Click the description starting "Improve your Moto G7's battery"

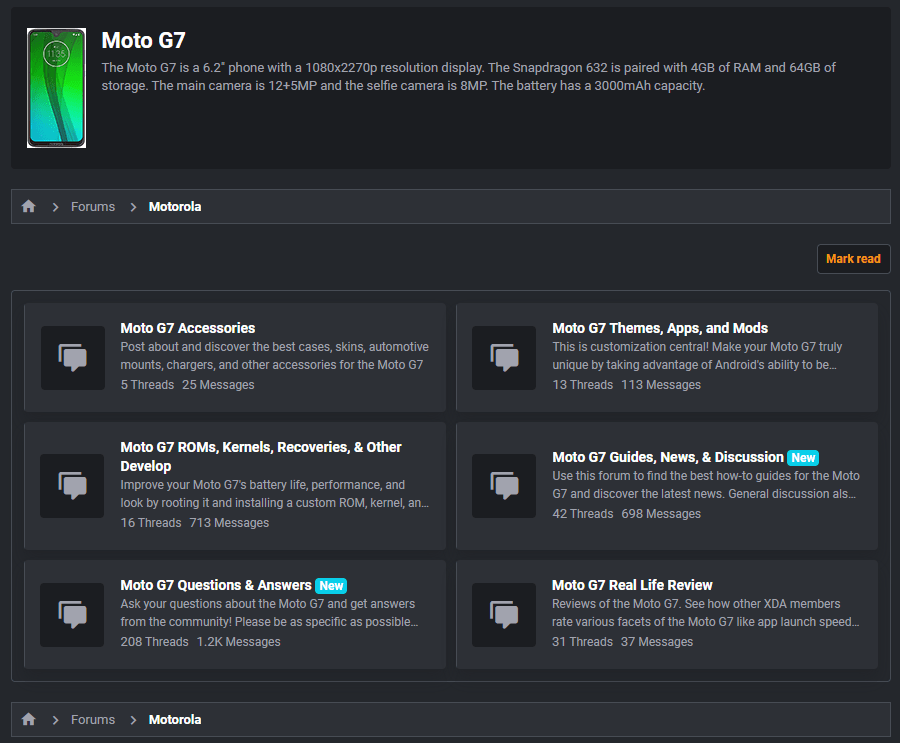tap(275, 494)
